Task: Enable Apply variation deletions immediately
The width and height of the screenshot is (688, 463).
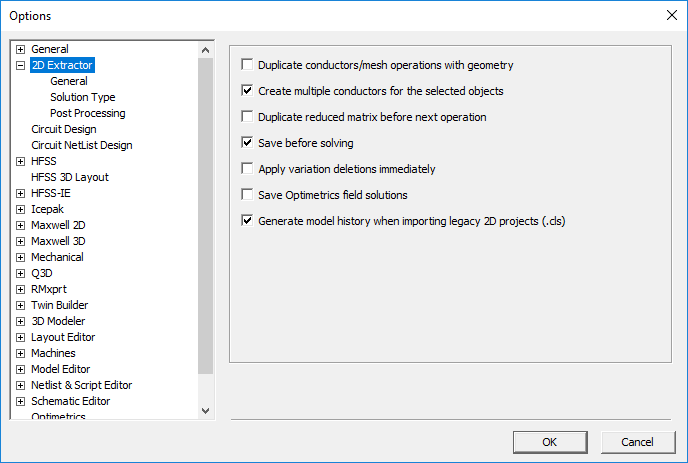Action: 247,169
